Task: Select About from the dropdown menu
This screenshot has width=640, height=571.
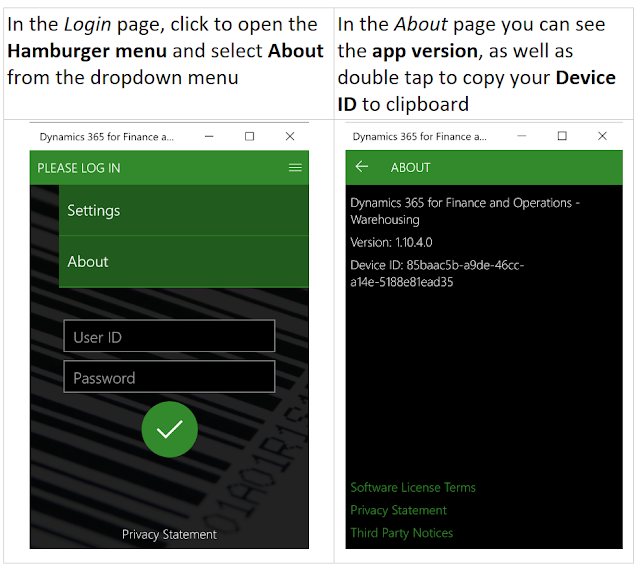Action: tap(184, 262)
